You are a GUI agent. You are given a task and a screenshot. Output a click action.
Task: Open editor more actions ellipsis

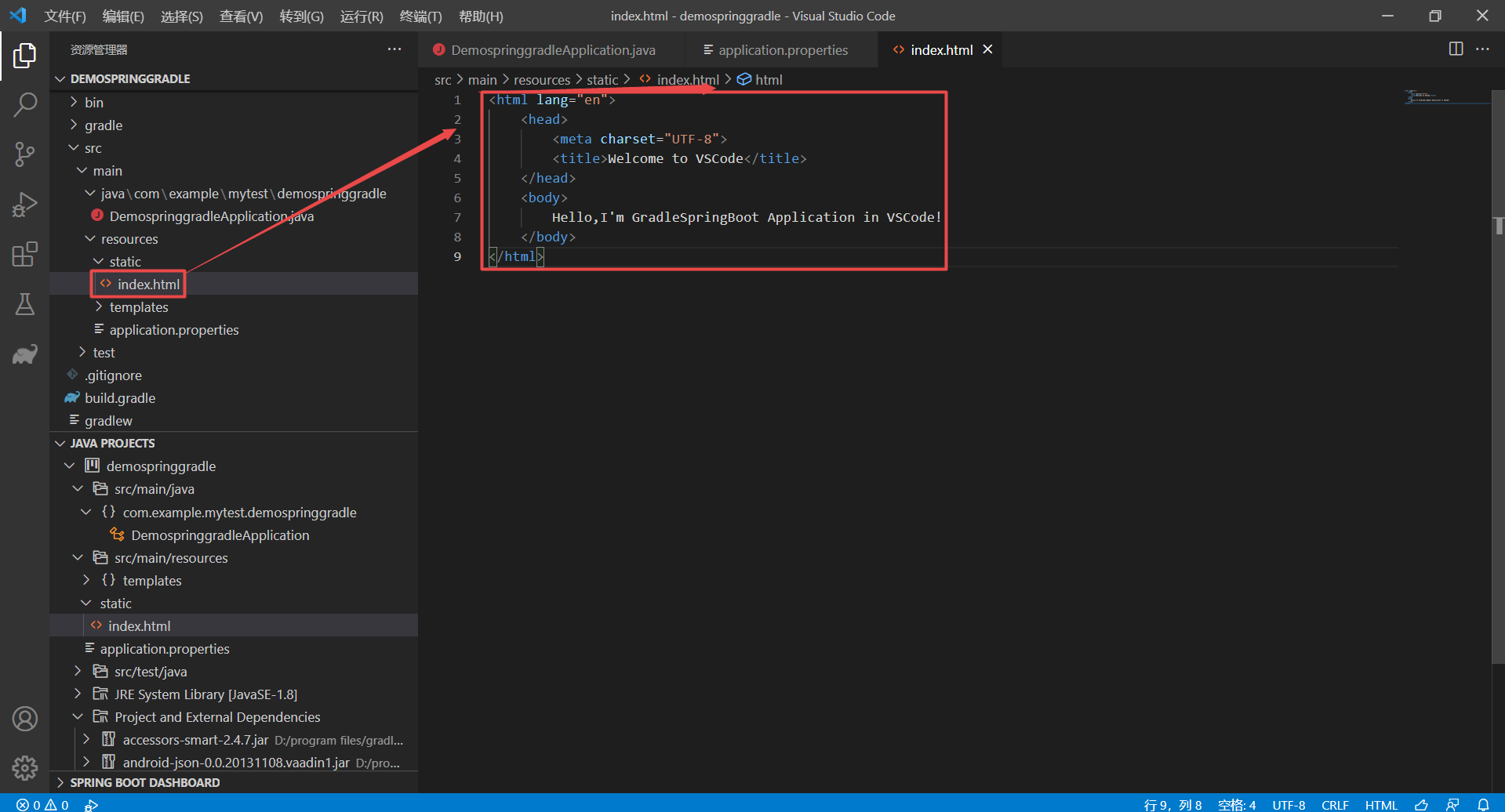1482,49
